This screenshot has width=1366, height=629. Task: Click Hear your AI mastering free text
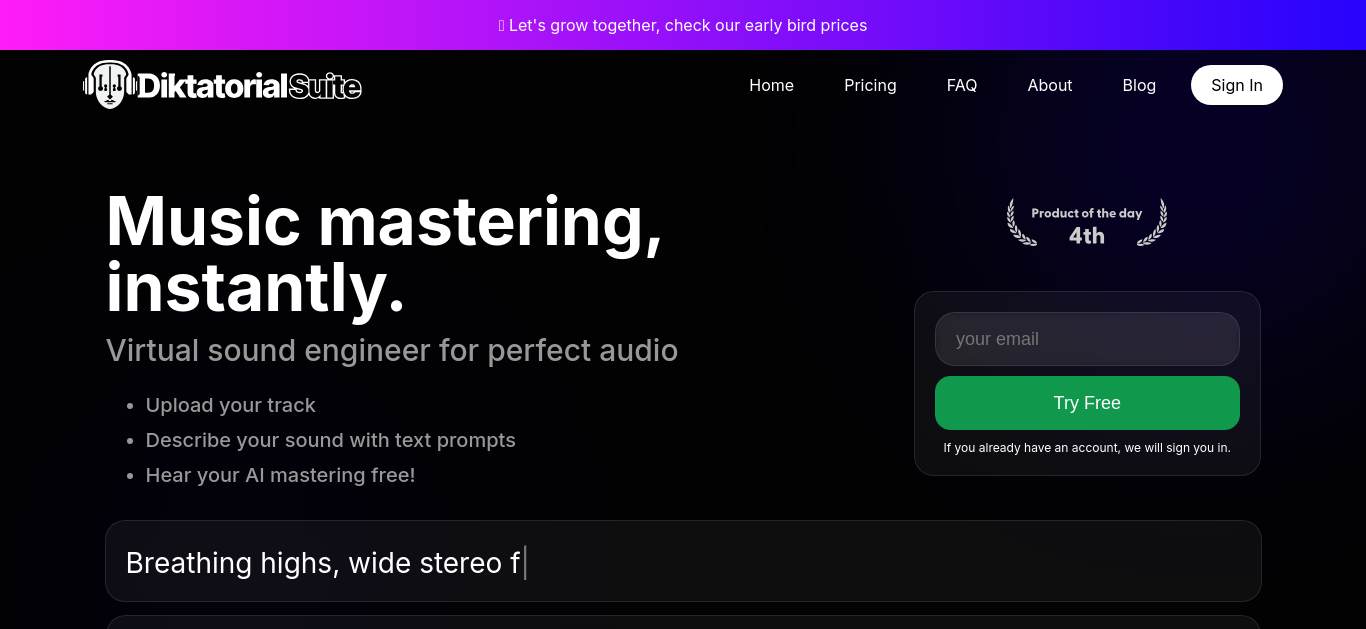tap(280, 475)
